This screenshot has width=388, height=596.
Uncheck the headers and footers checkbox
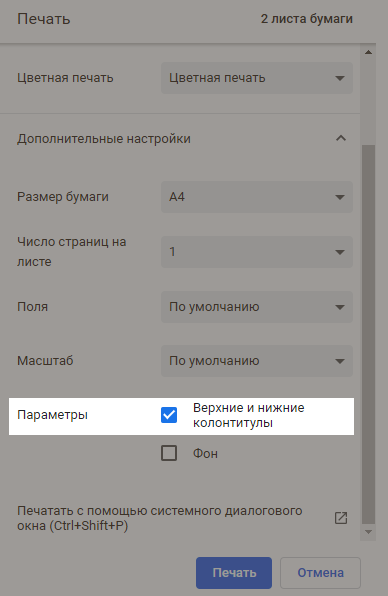(169, 415)
